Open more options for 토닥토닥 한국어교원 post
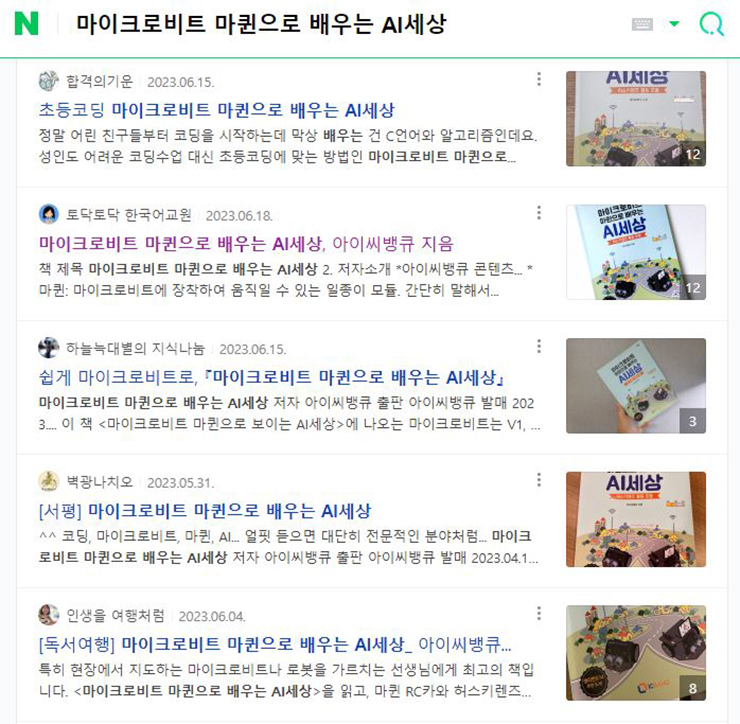 point(539,213)
